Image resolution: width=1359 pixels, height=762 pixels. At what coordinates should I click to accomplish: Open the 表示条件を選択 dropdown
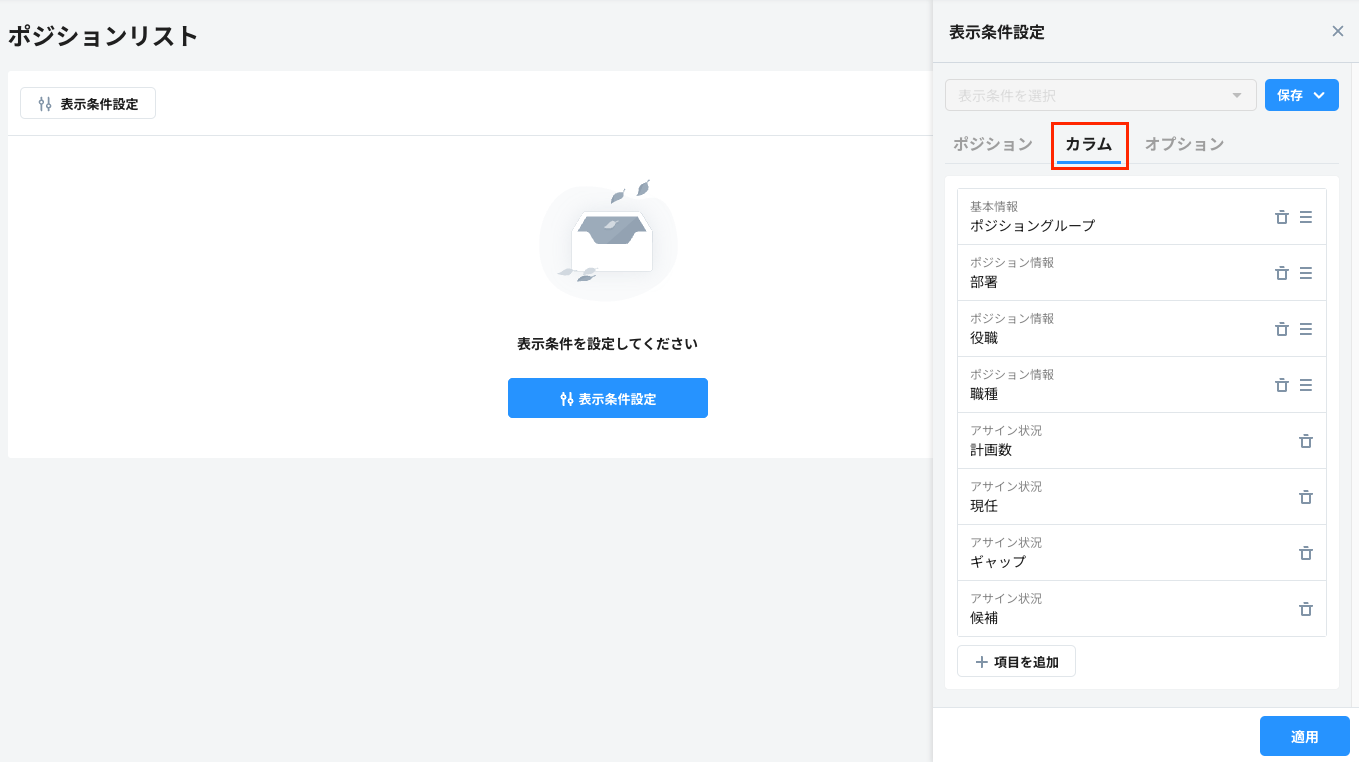[x=1100, y=95]
